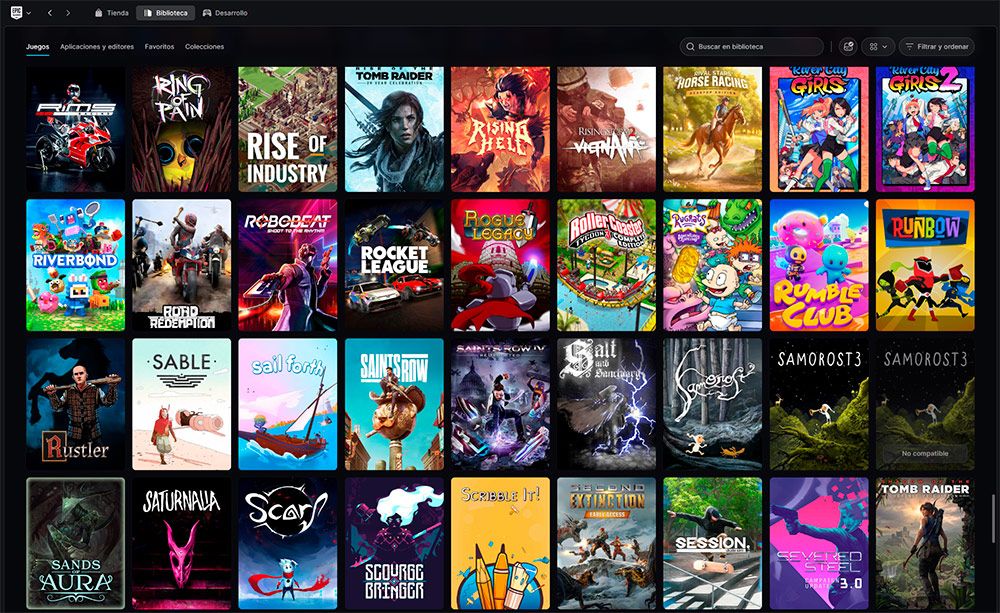This screenshot has height=613, width=1000.
Task: Select the Ring of Pain cover
Action: pyautogui.click(x=182, y=129)
